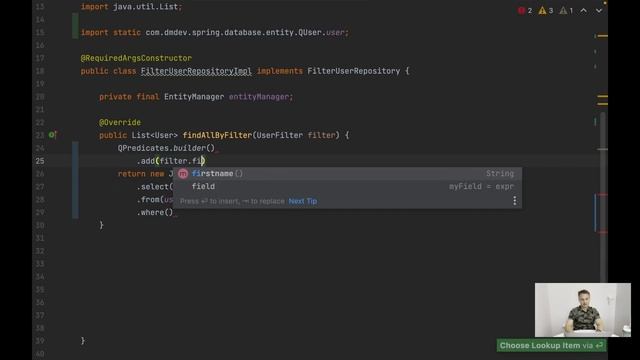Click the method icon beside firstname suggestion
Viewport: 640px width, 360px height.
click(183, 173)
